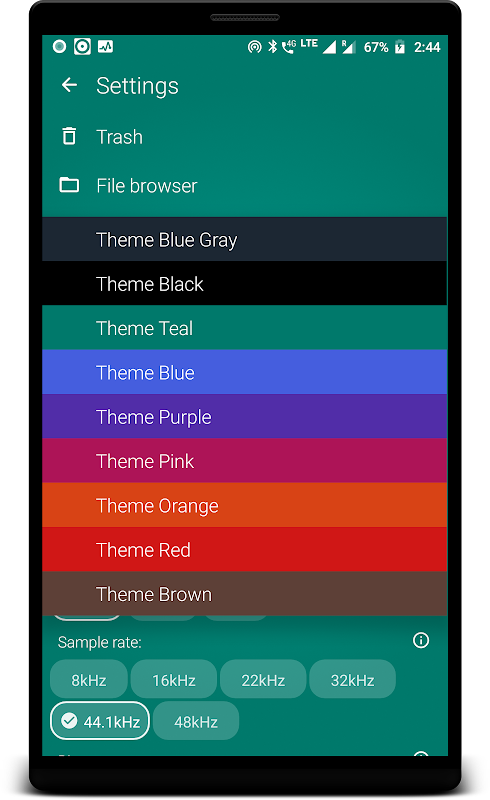Set sample rate to 32kHz
490x800 pixels.
[353, 679]
